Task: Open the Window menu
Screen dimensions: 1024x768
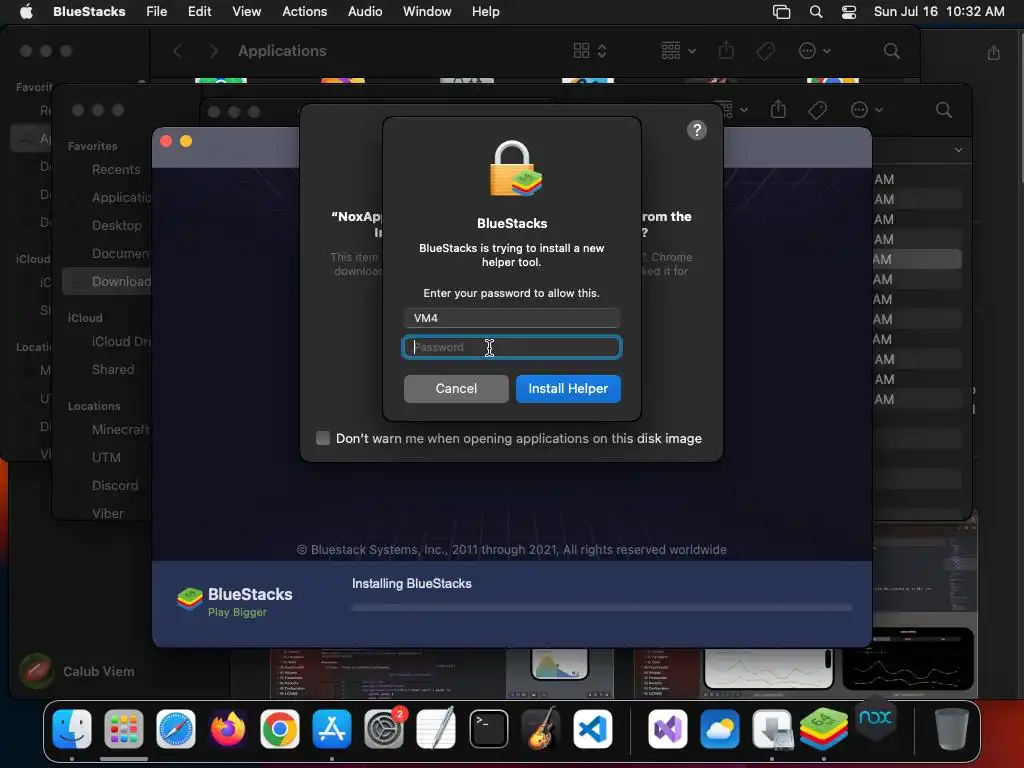Action: tap(427, 11)
